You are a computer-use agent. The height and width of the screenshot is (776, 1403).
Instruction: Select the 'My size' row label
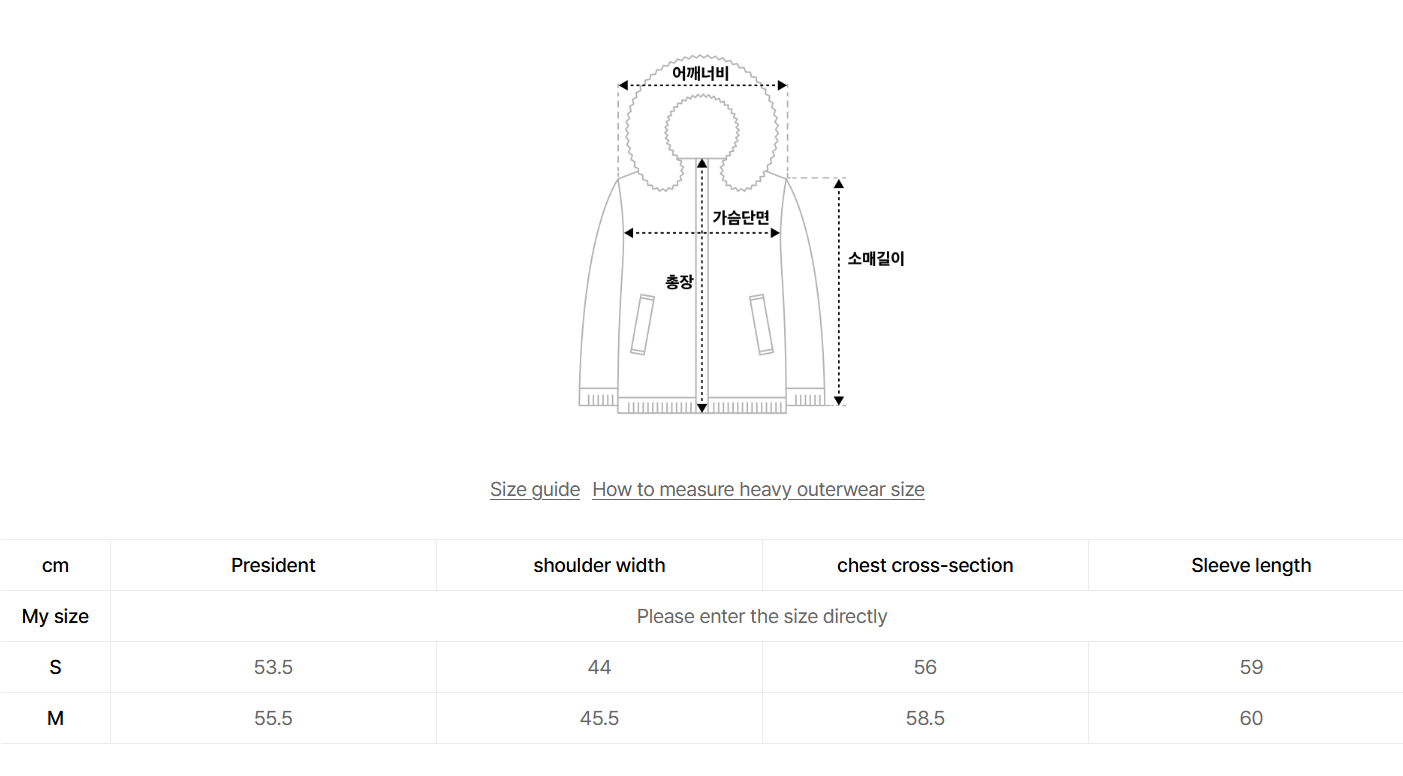pos(55,616)
